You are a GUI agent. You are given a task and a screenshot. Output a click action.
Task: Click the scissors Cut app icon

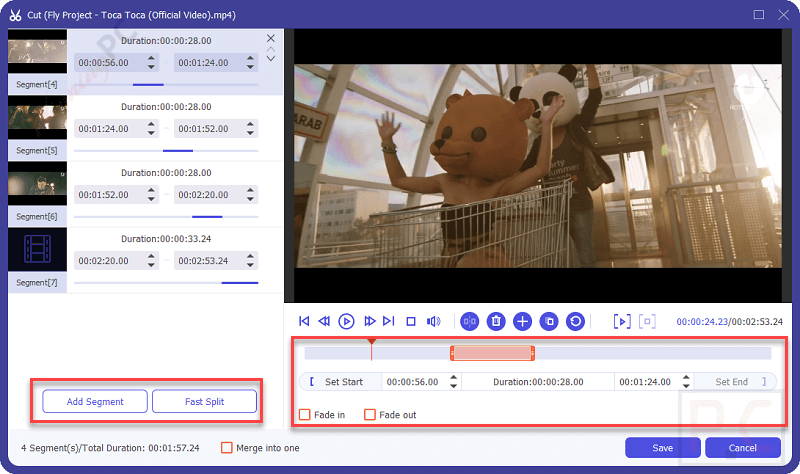click(15, 15)
